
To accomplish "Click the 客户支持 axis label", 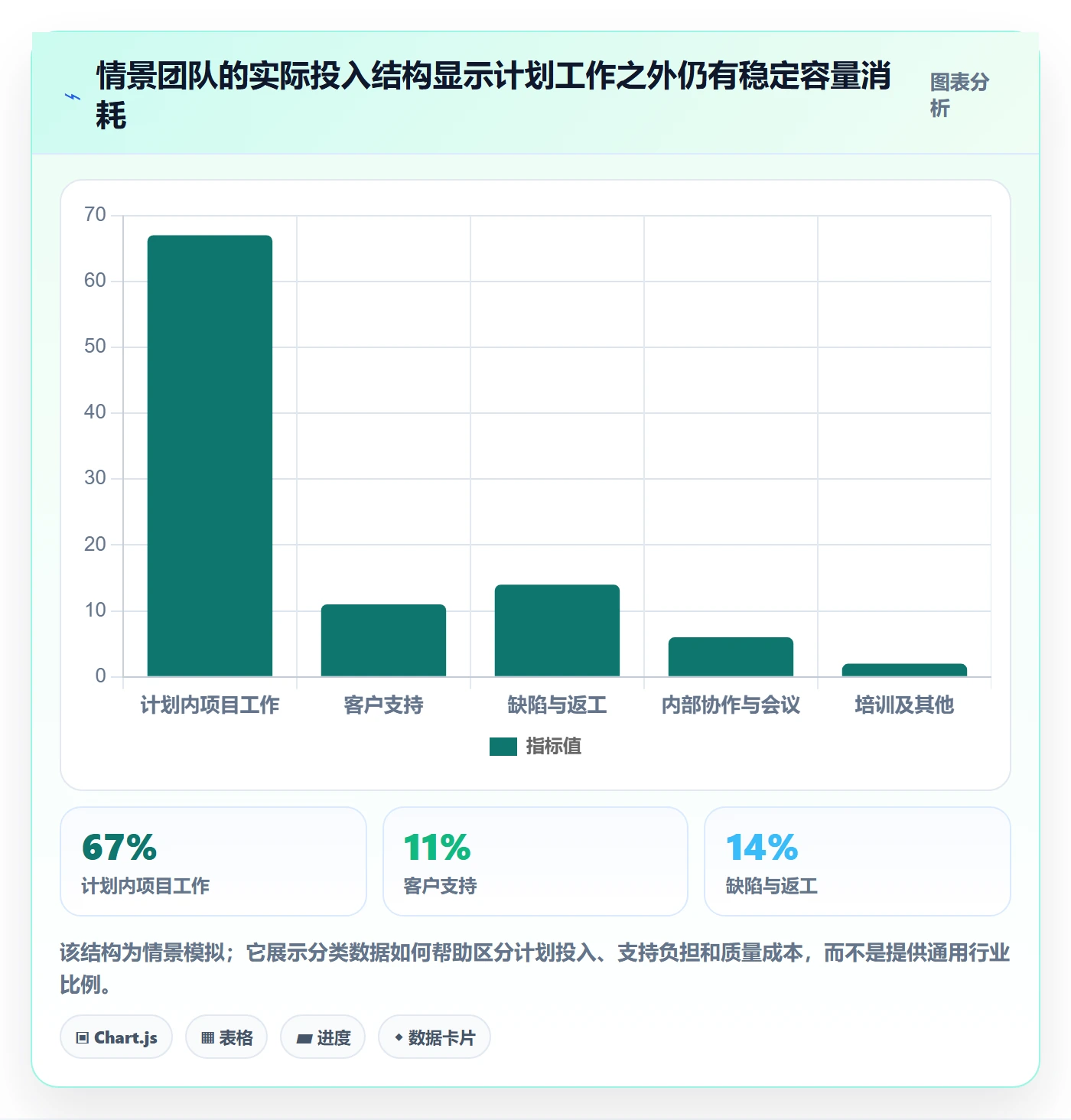I will click(383, 705).
